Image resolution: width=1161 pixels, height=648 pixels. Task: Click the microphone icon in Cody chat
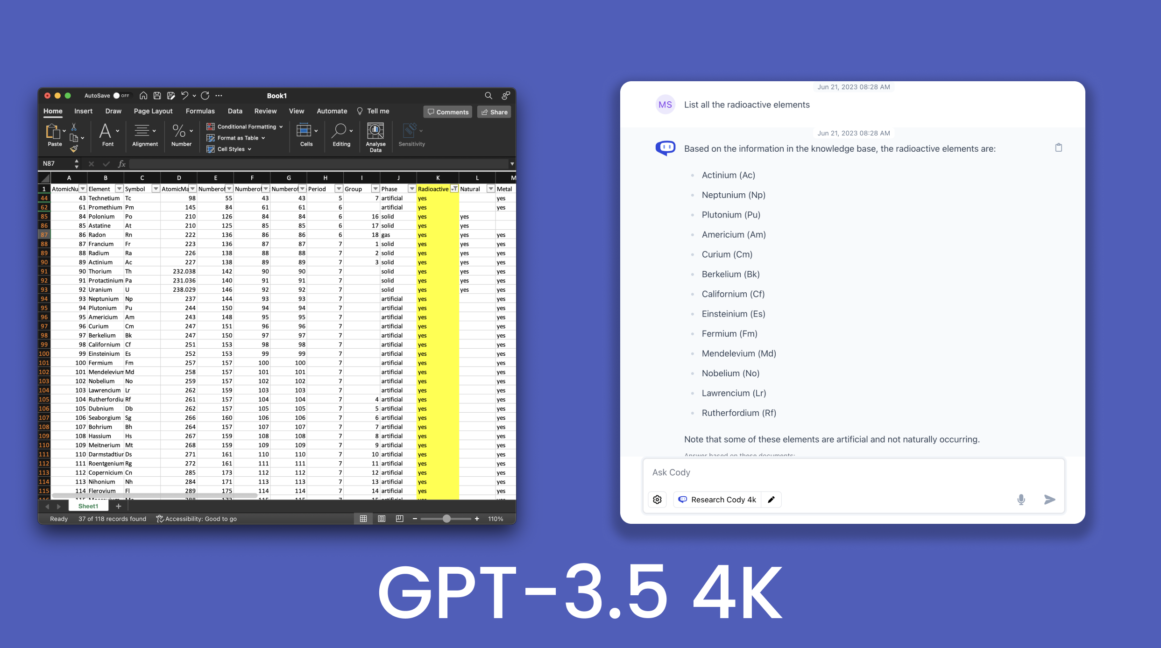click(1021, 499)
